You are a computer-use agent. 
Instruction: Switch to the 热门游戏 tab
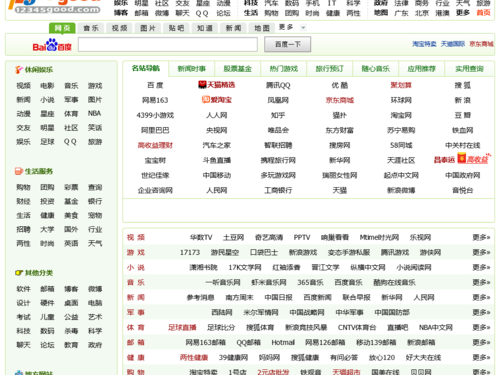pyautogui.click(x=284, y=69)
